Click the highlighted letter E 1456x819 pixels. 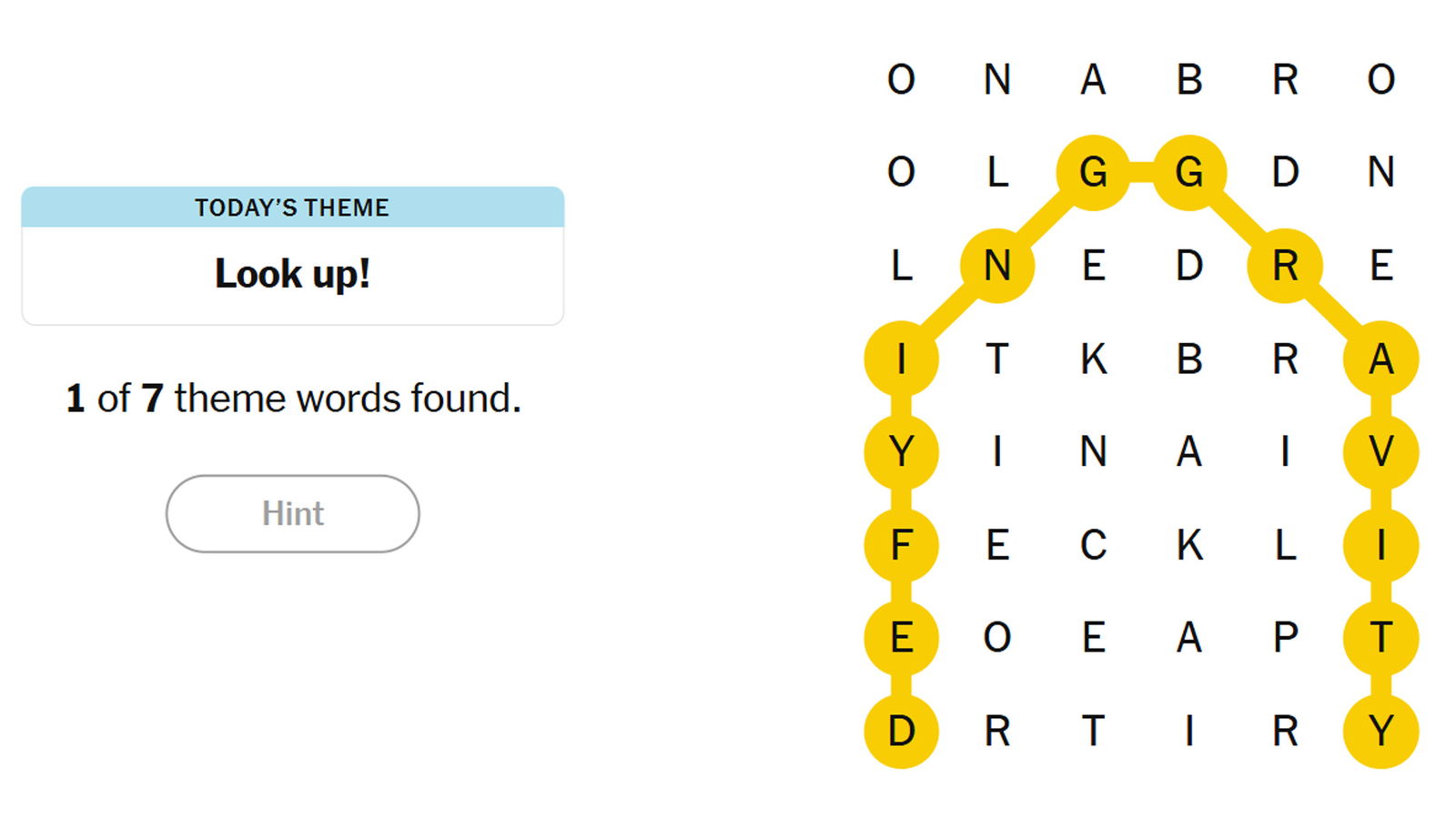point(901,638)
